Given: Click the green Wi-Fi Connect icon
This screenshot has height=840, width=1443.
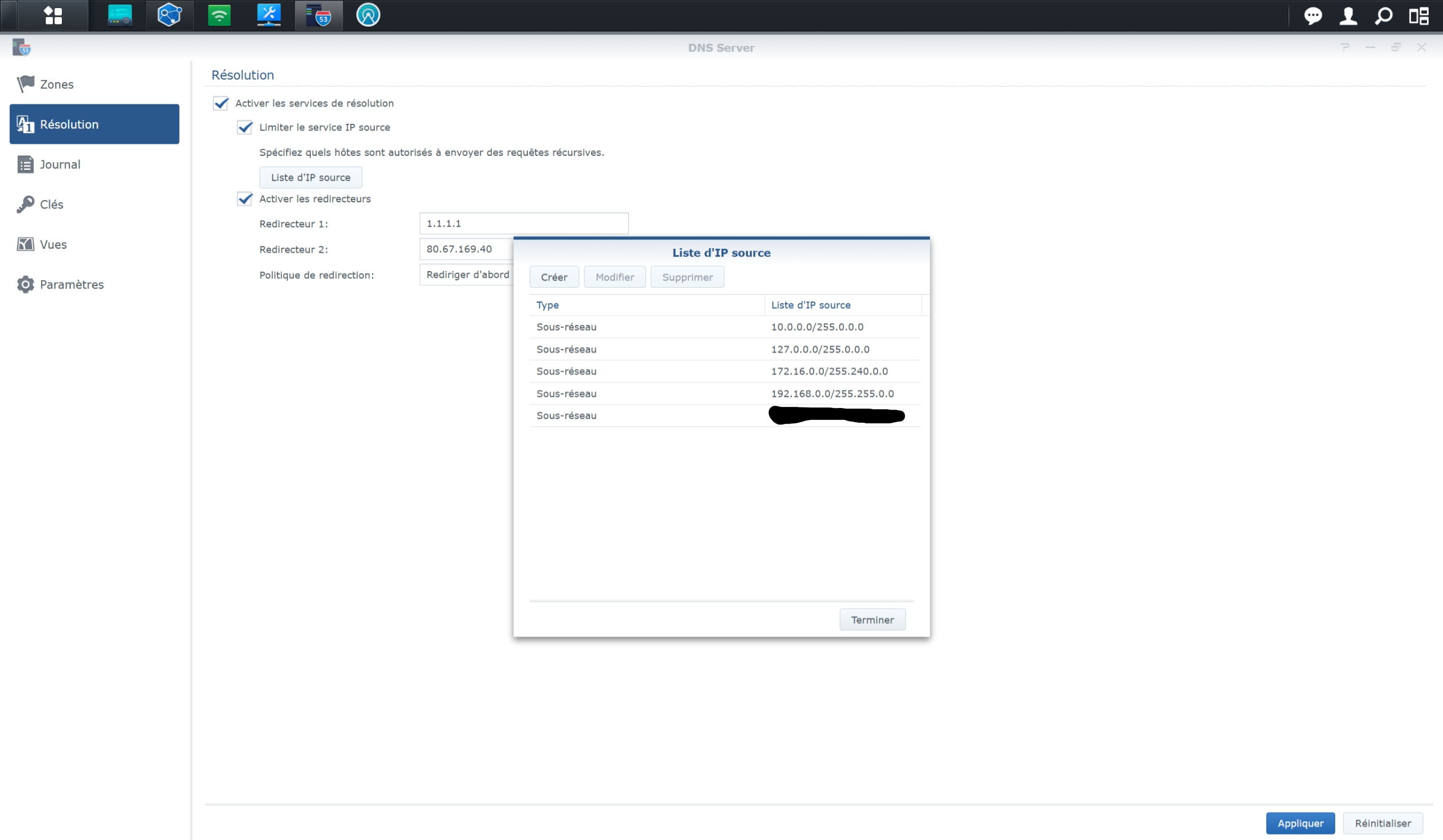Looking at the screenshot, I should tap(219, 15).
